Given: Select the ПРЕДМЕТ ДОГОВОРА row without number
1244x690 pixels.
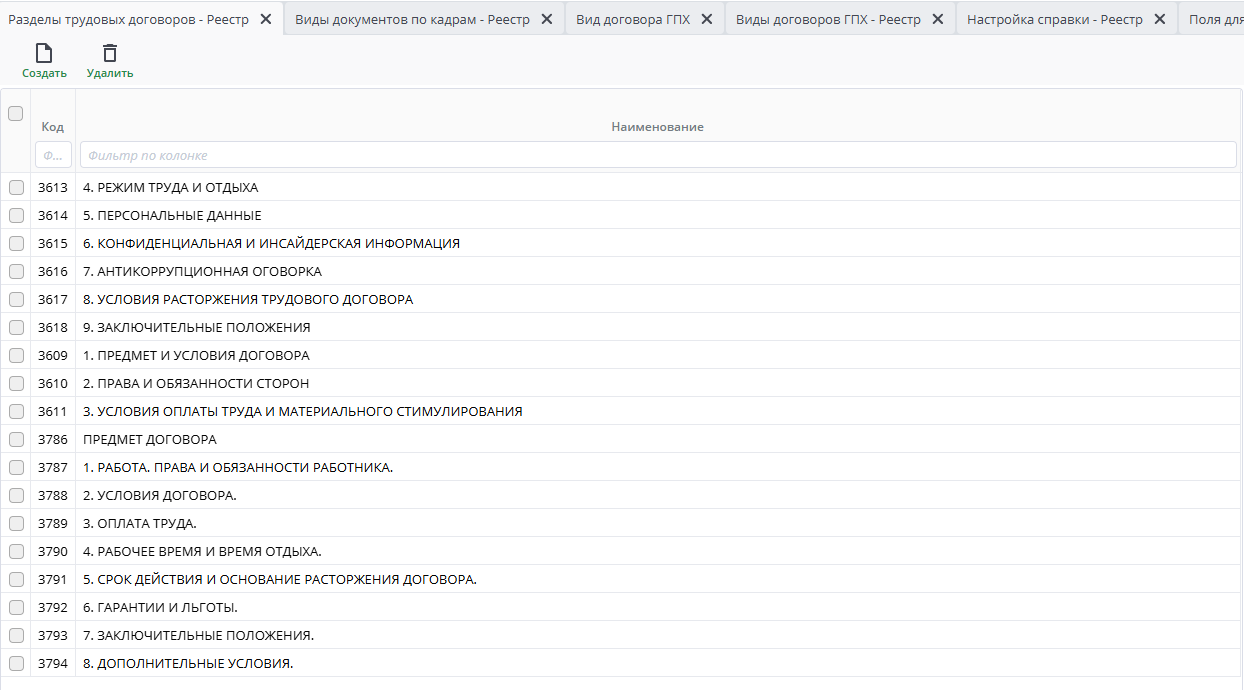Looking at the screenshot, I should click(x=622, y=439).
